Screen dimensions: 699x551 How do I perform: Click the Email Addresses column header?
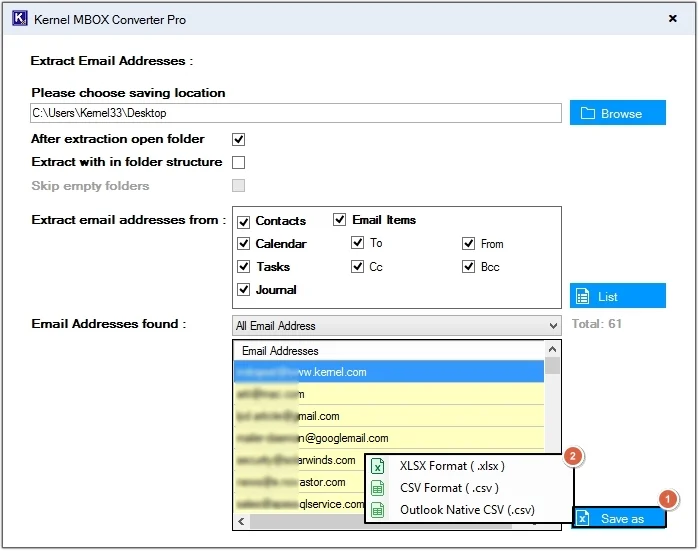(x=389, y=351)
